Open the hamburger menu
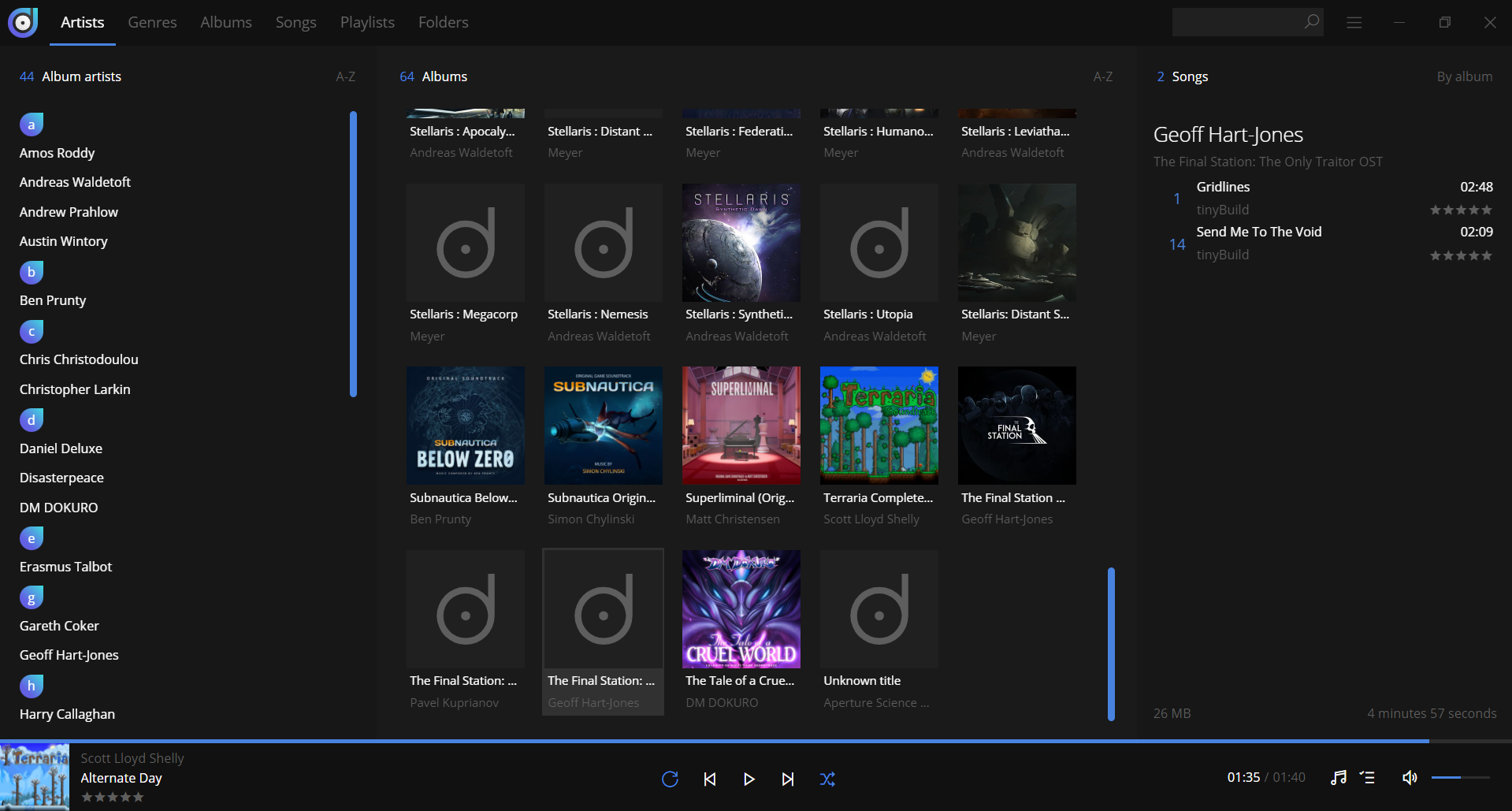The height and width of the screenshot is (811, 1512). [x=1354, y=22]
